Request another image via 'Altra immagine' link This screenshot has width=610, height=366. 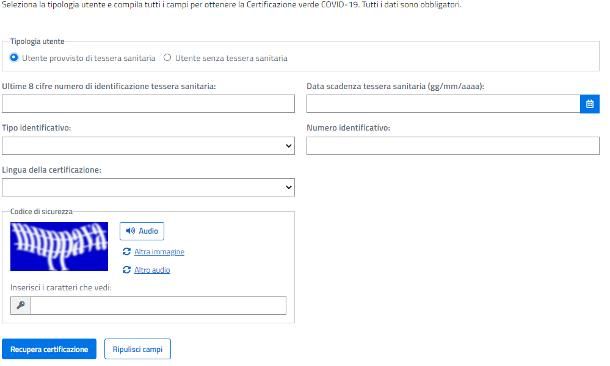[x=159, y=252]
